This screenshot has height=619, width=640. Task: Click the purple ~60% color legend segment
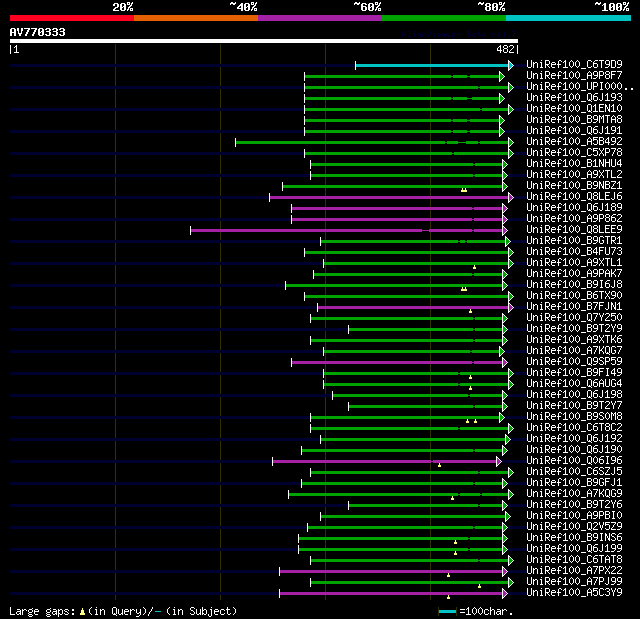320,18
